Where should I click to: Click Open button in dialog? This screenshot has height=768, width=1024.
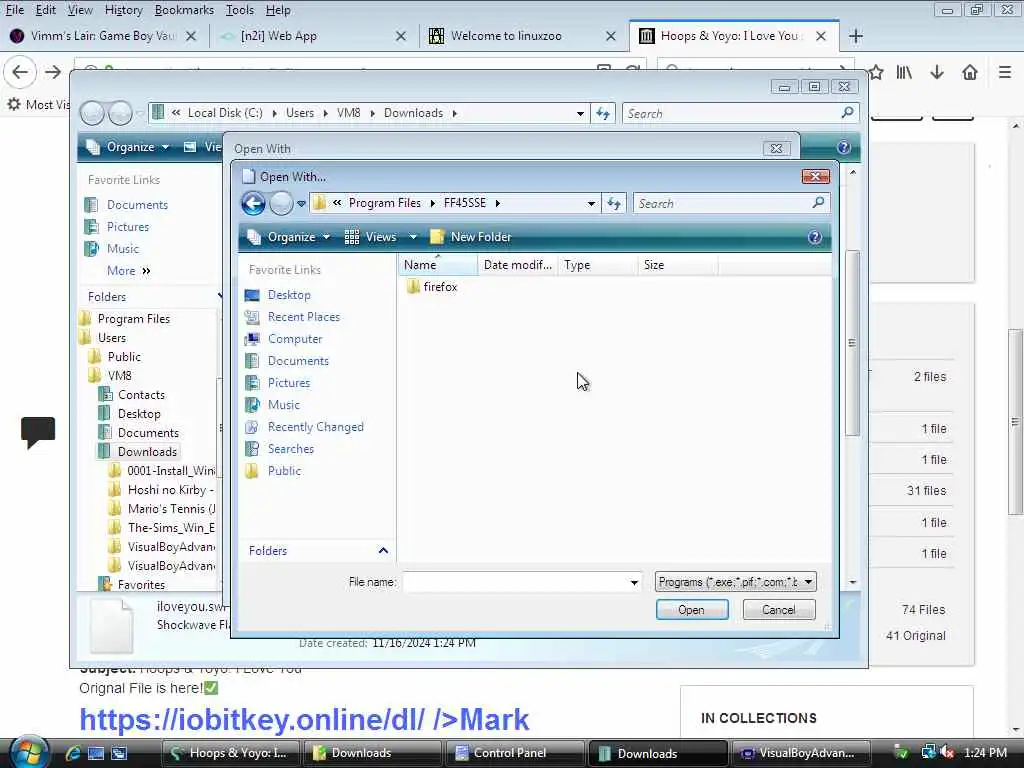pos(692,610)
